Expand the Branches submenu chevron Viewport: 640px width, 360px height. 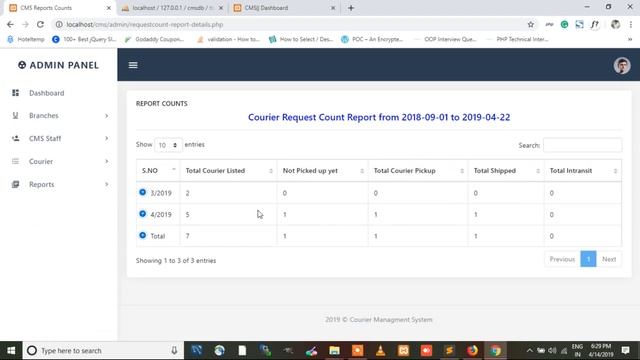[x=107, y=116]
